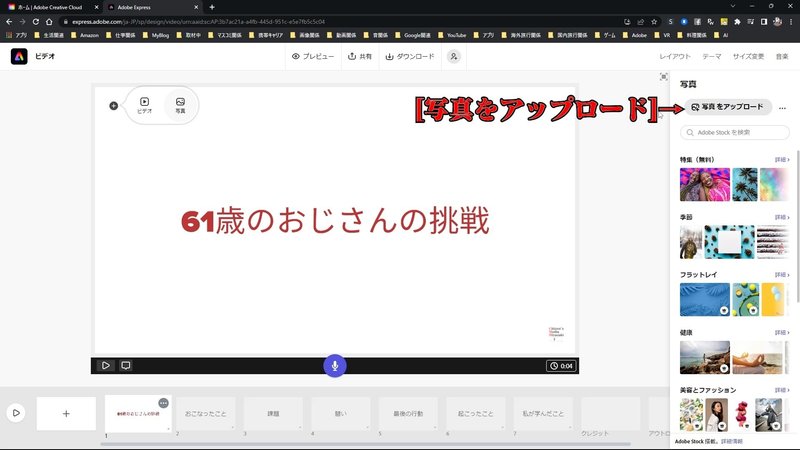Click the plus add-content icon on slide
This screenshot has height=450, width=800.
113,106
